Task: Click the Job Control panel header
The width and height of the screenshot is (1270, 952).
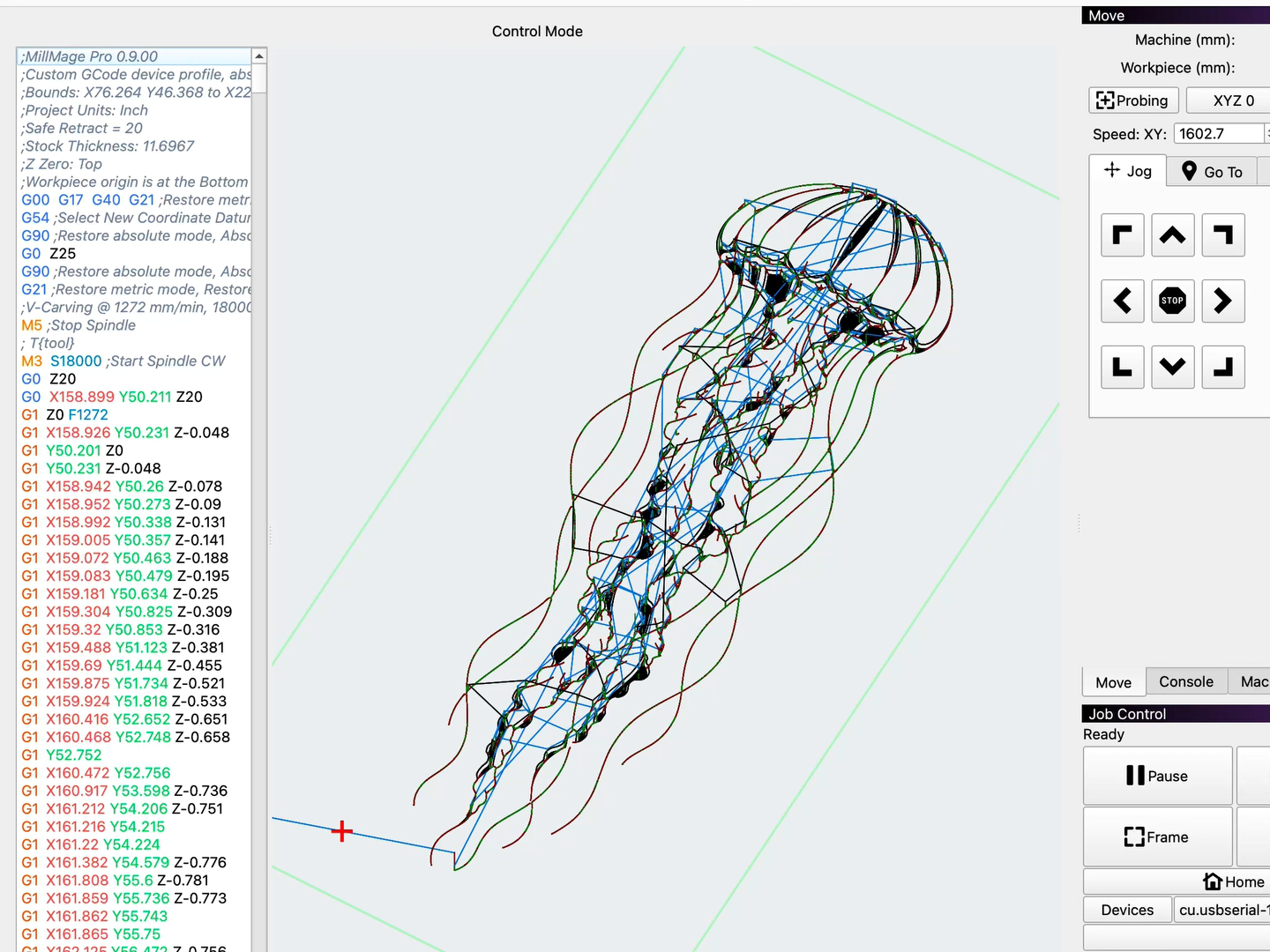Action: click(x=1176, y=714)
